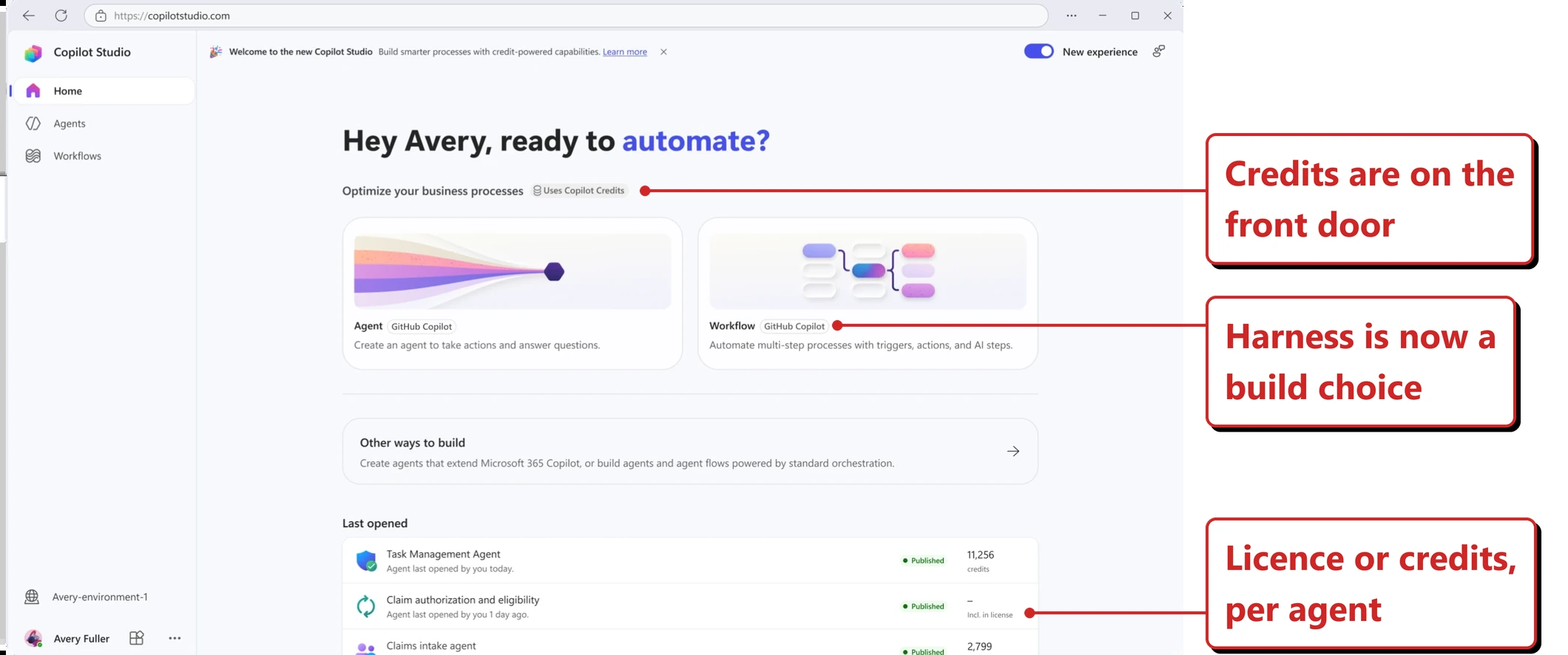Click Published status of Task Management Agent

923,560
